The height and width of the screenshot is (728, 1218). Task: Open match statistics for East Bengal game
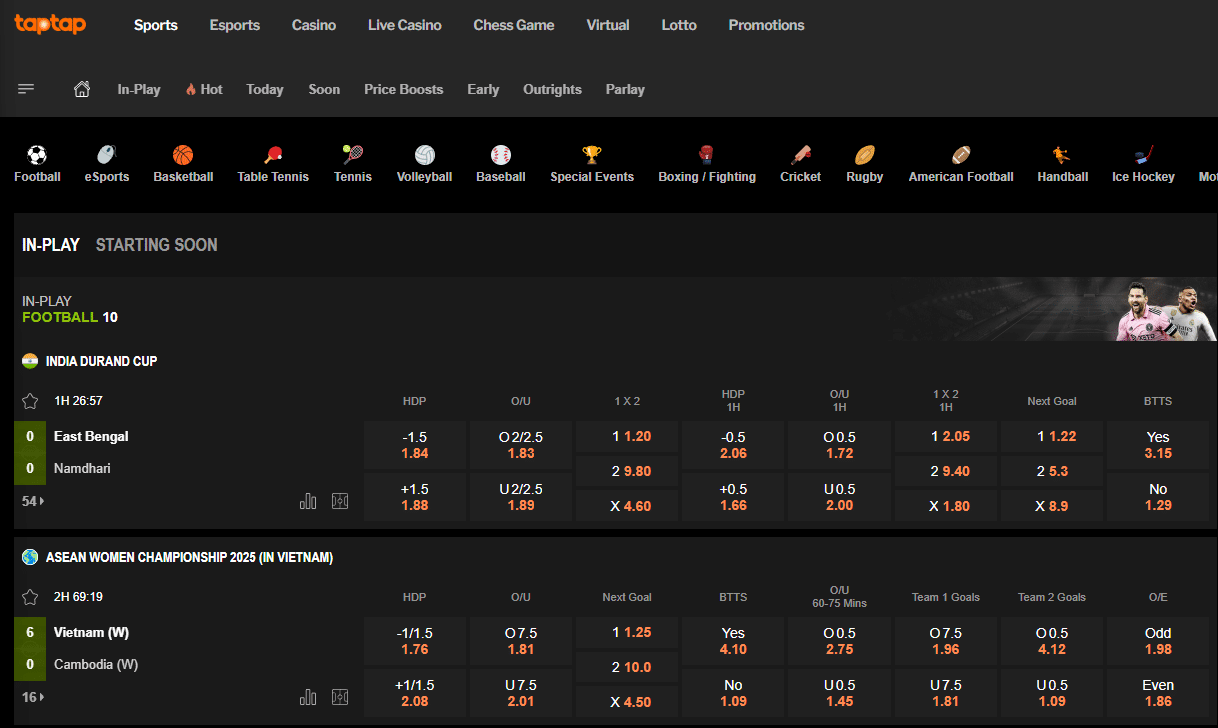(308, 500)
